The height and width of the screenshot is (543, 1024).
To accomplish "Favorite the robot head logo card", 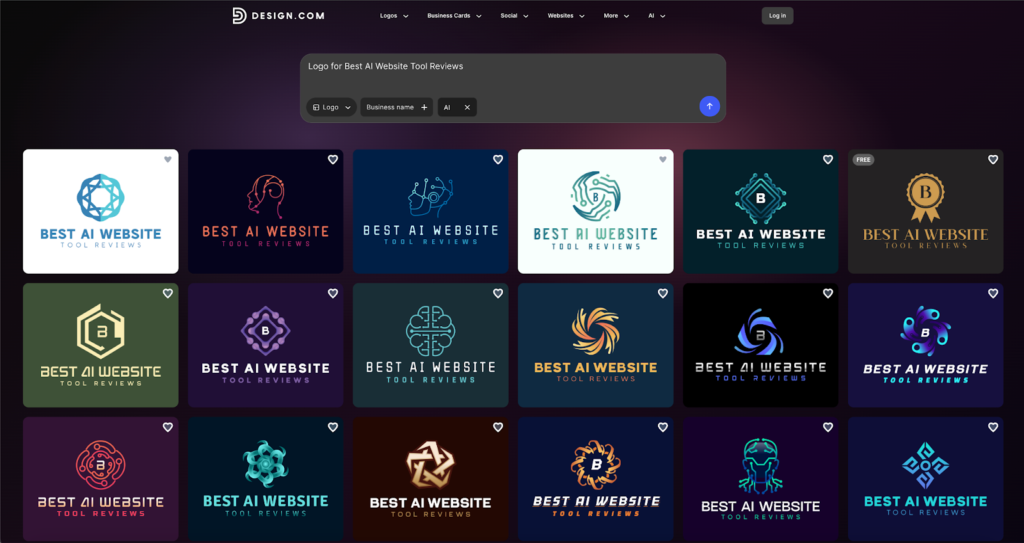I will [828, 428].
